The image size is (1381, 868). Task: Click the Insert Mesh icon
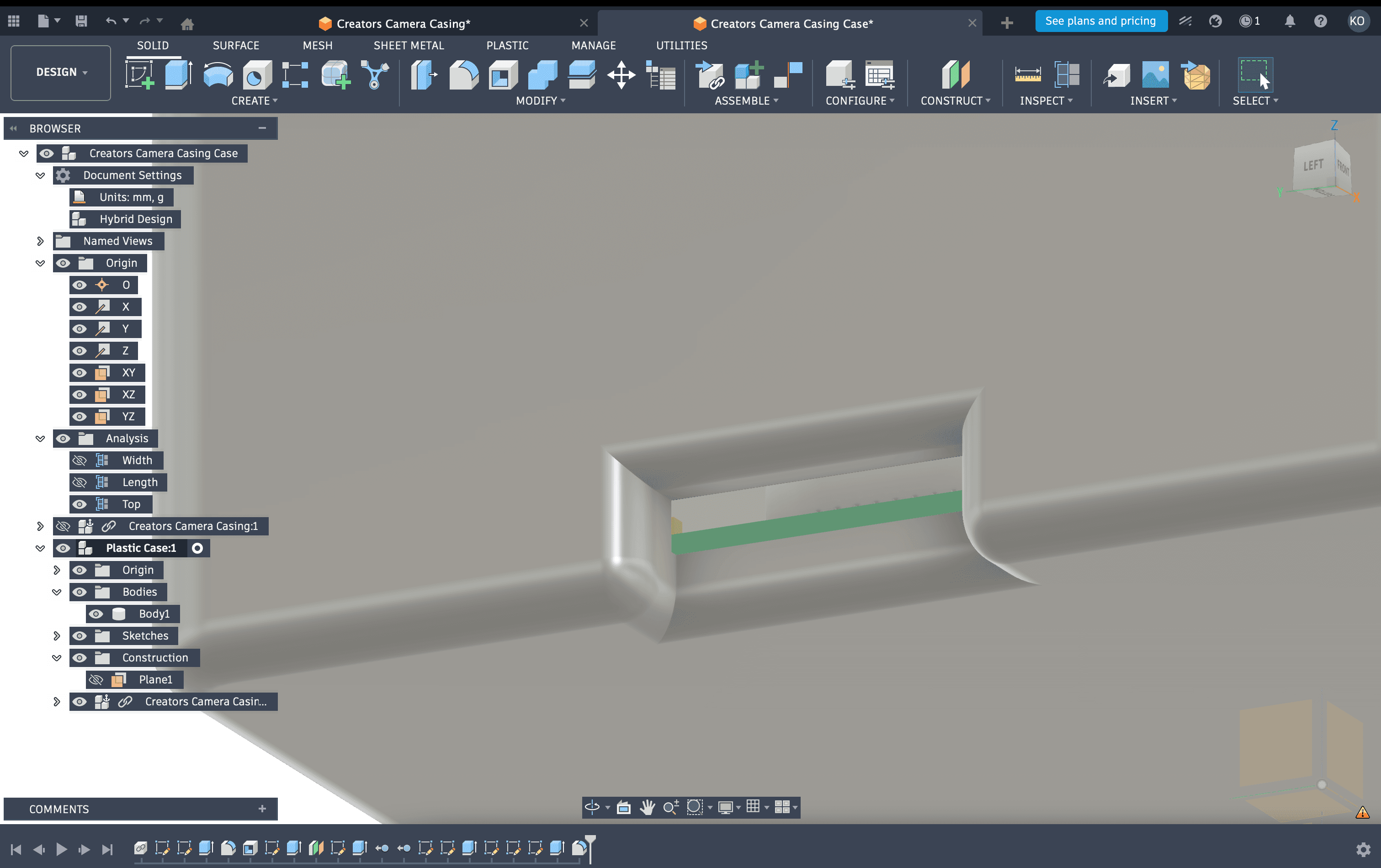pyautogui.click(x=1196, y=75)
